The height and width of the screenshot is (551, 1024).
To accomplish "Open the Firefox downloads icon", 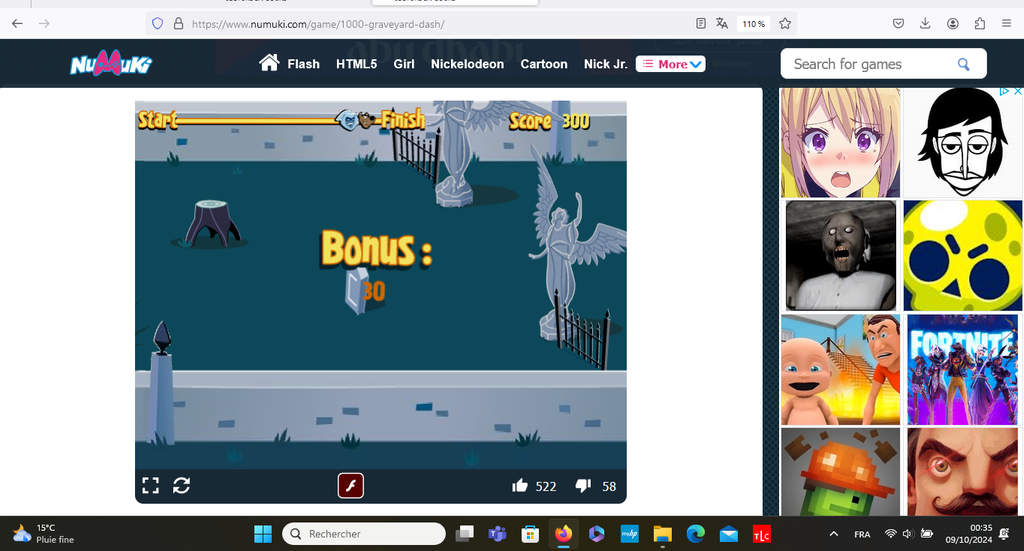I will pyautogui.click(x=925, y=23).
